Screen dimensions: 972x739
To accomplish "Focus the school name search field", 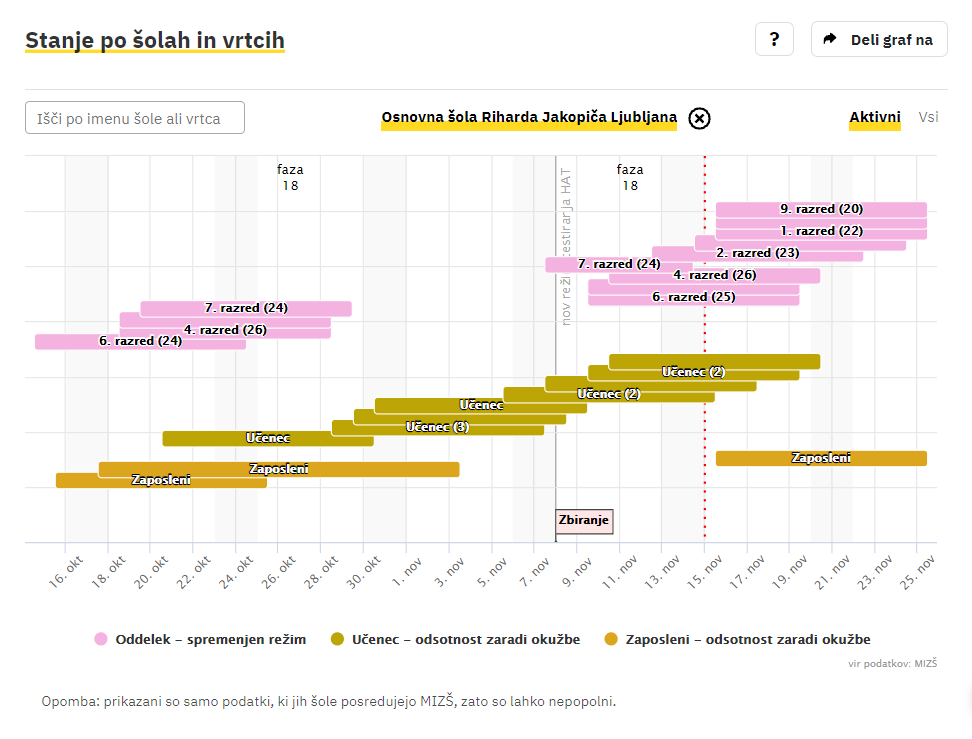I will 135,118.
